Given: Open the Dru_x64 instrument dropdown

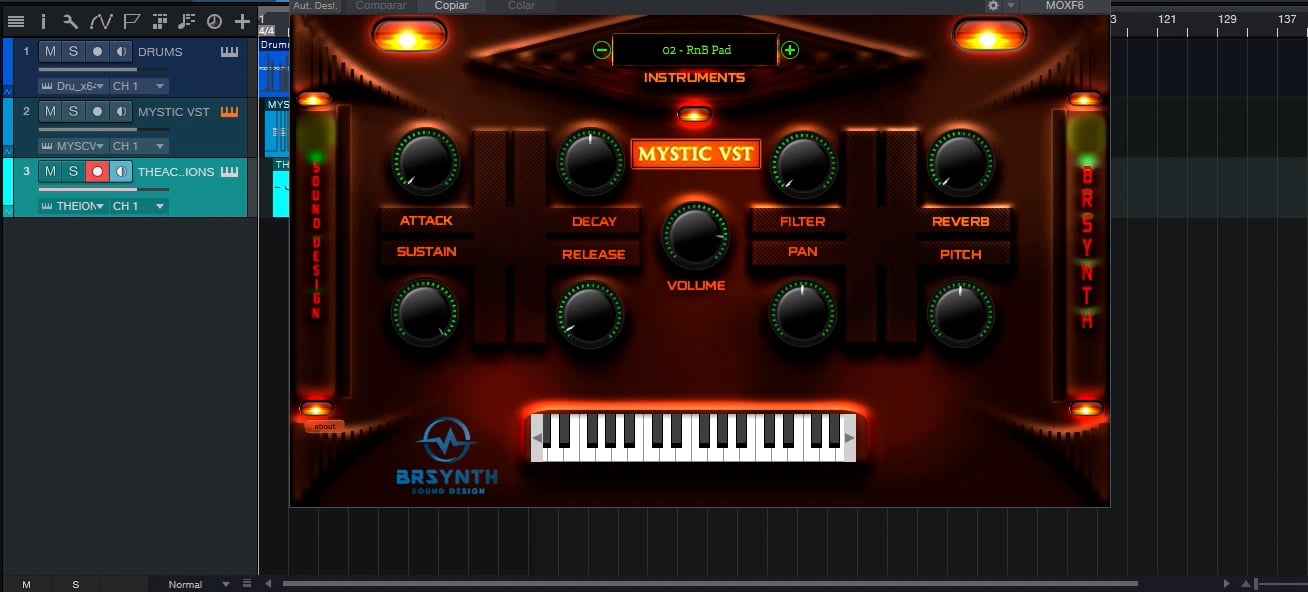Looking at the screenshot, I should [73, 86].
